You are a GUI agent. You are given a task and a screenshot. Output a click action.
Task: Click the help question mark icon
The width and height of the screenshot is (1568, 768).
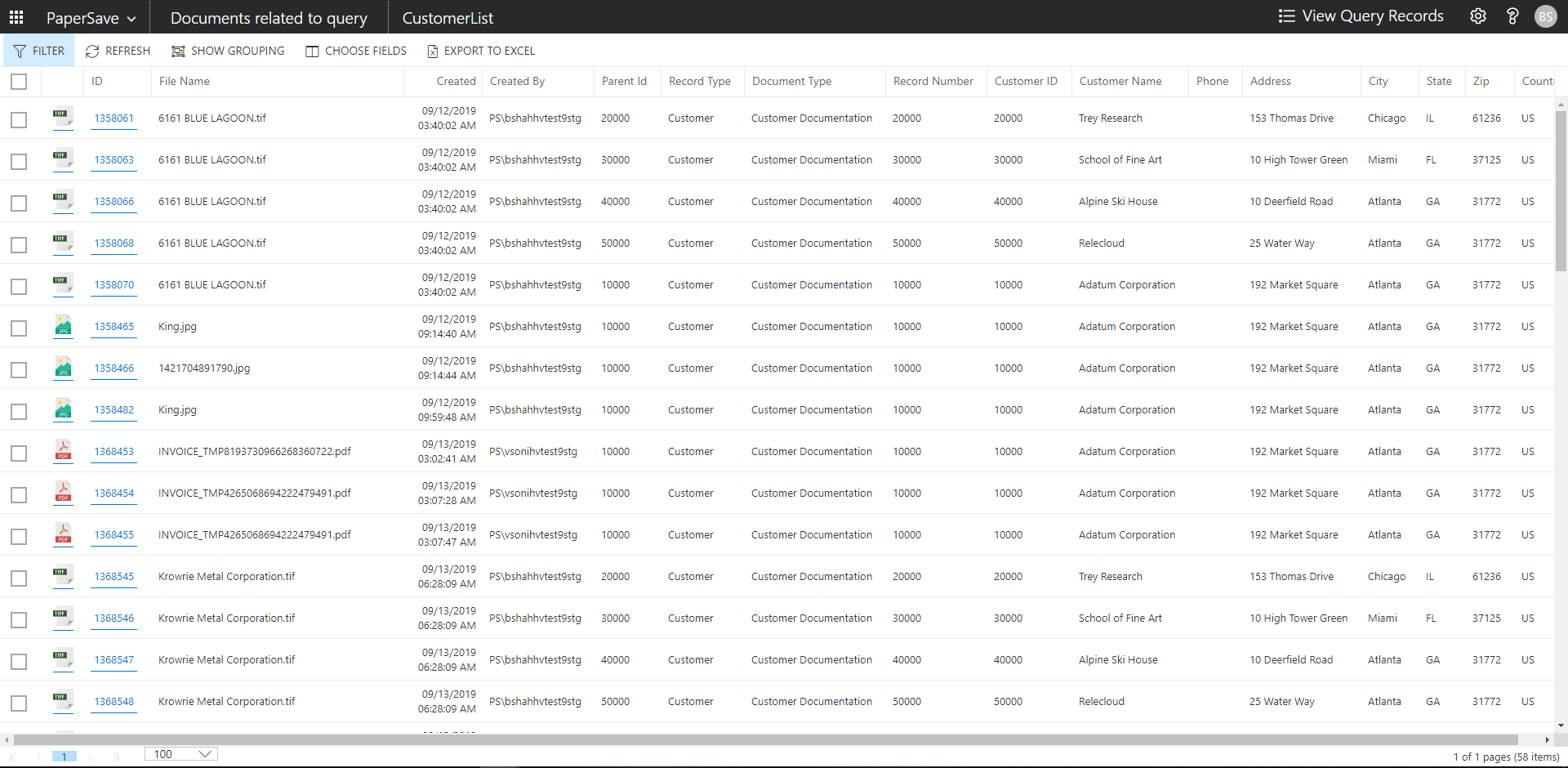click(x=1512, y=16)
